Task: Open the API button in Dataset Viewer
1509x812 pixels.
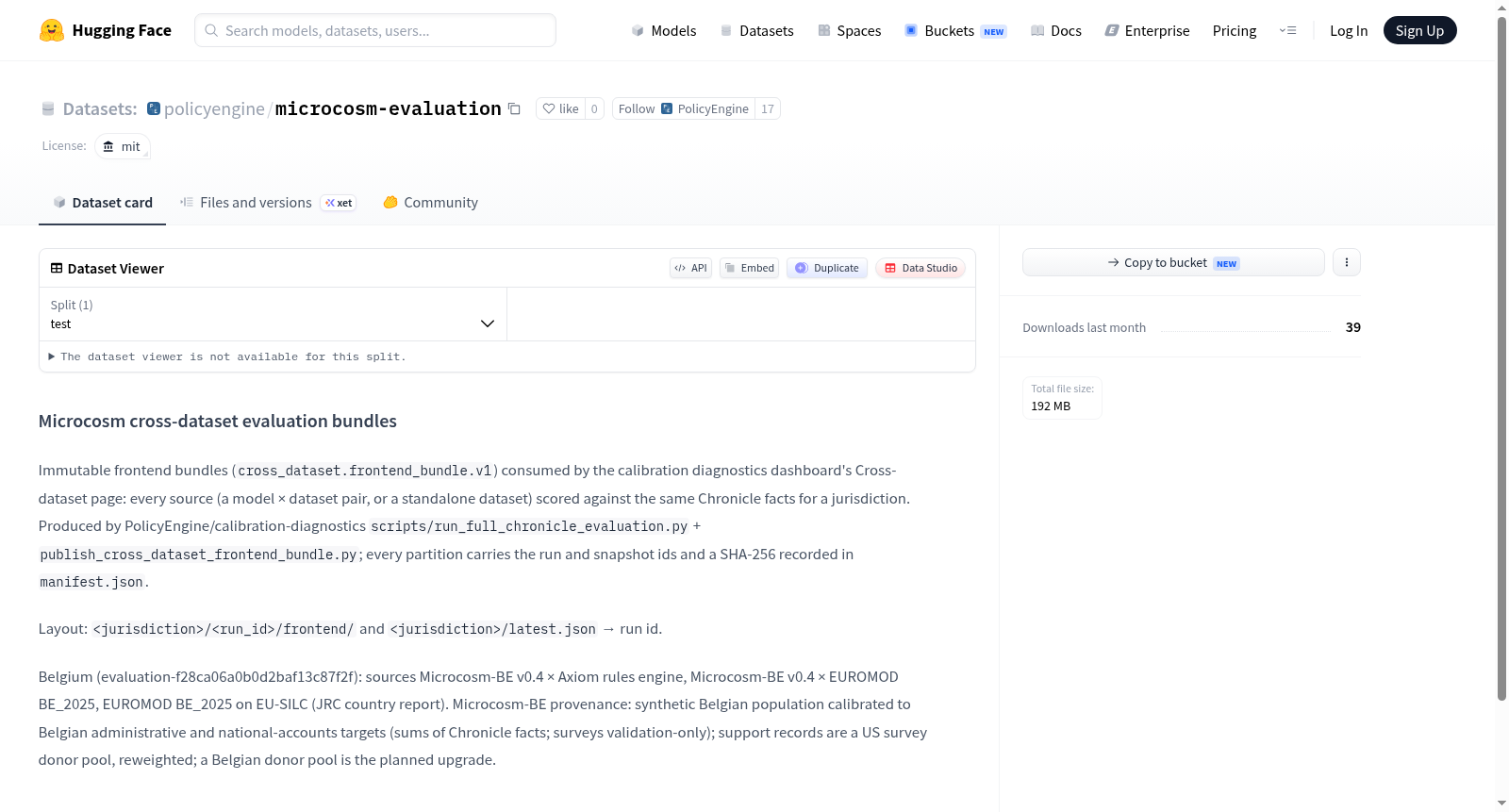Action: 690,268
